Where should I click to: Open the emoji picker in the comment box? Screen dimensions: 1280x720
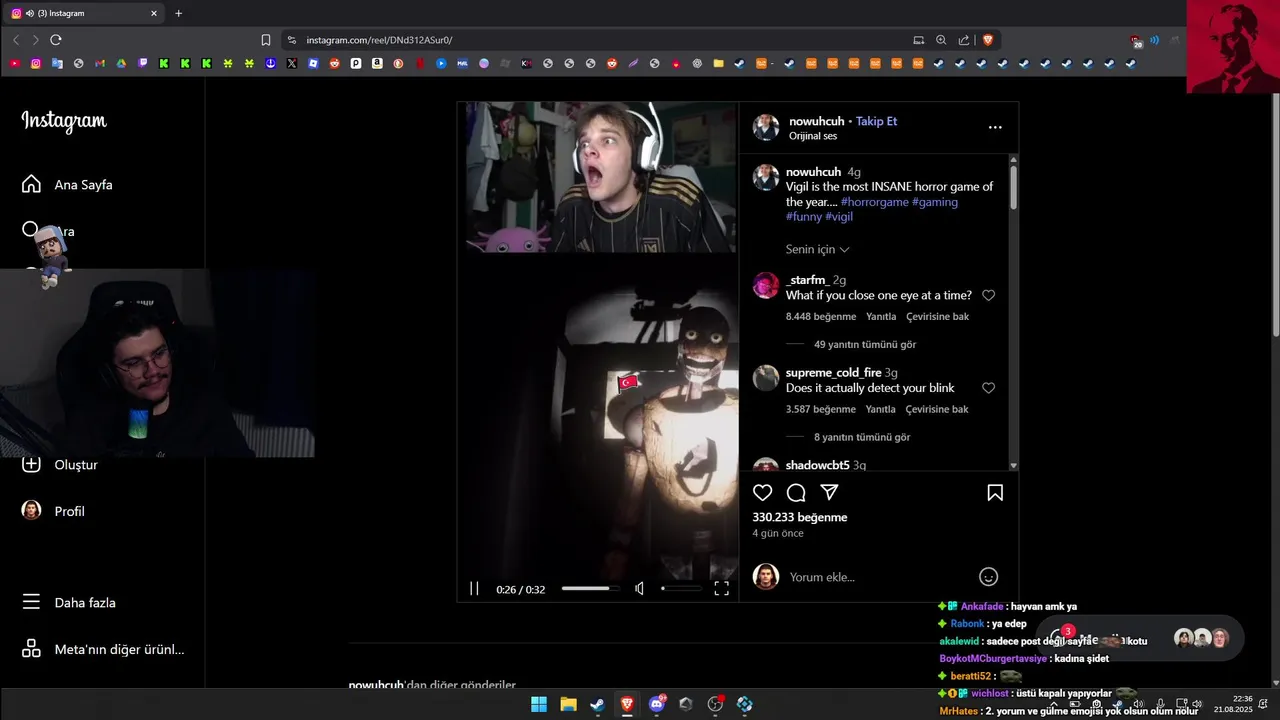988,577
